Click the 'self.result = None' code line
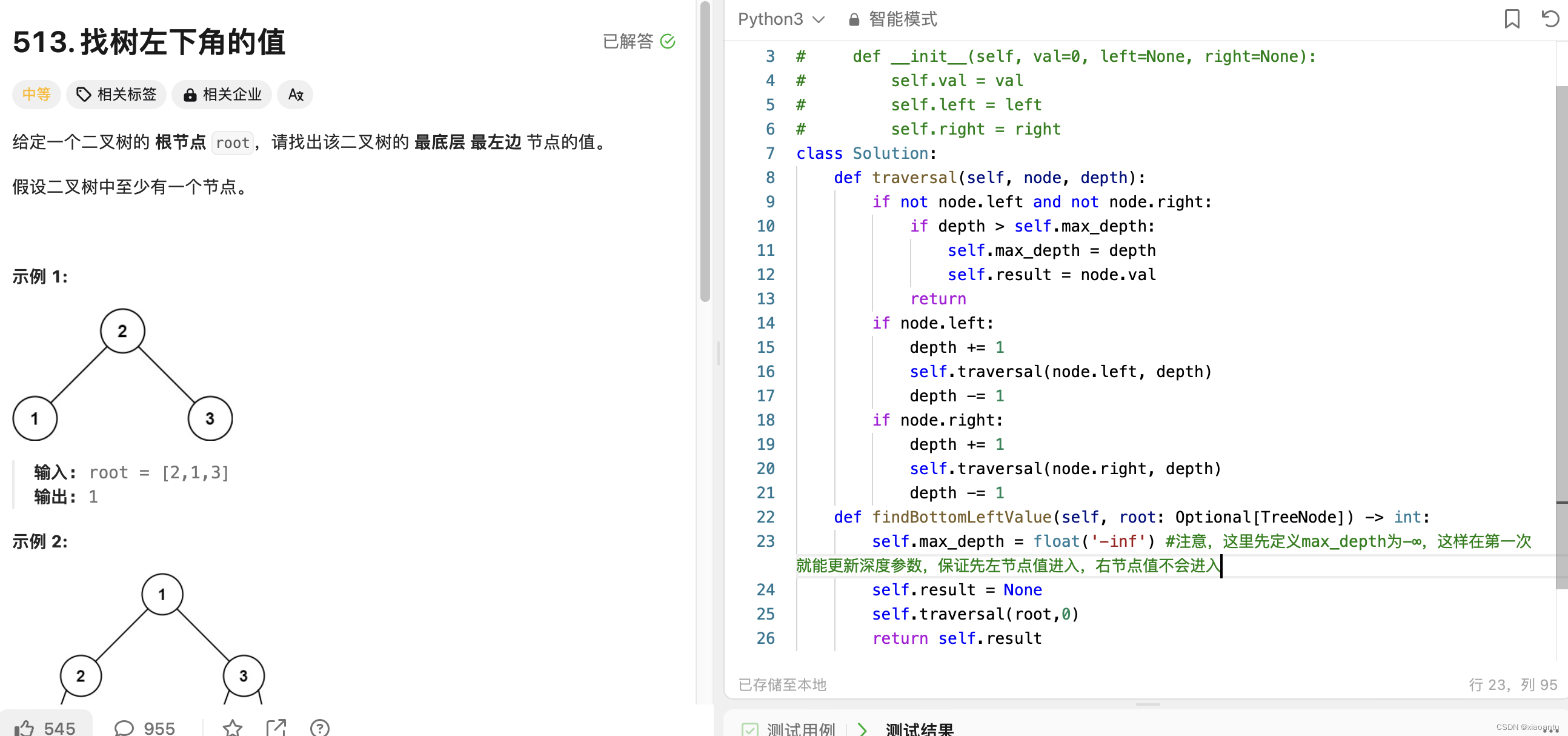 coord(957,590)
